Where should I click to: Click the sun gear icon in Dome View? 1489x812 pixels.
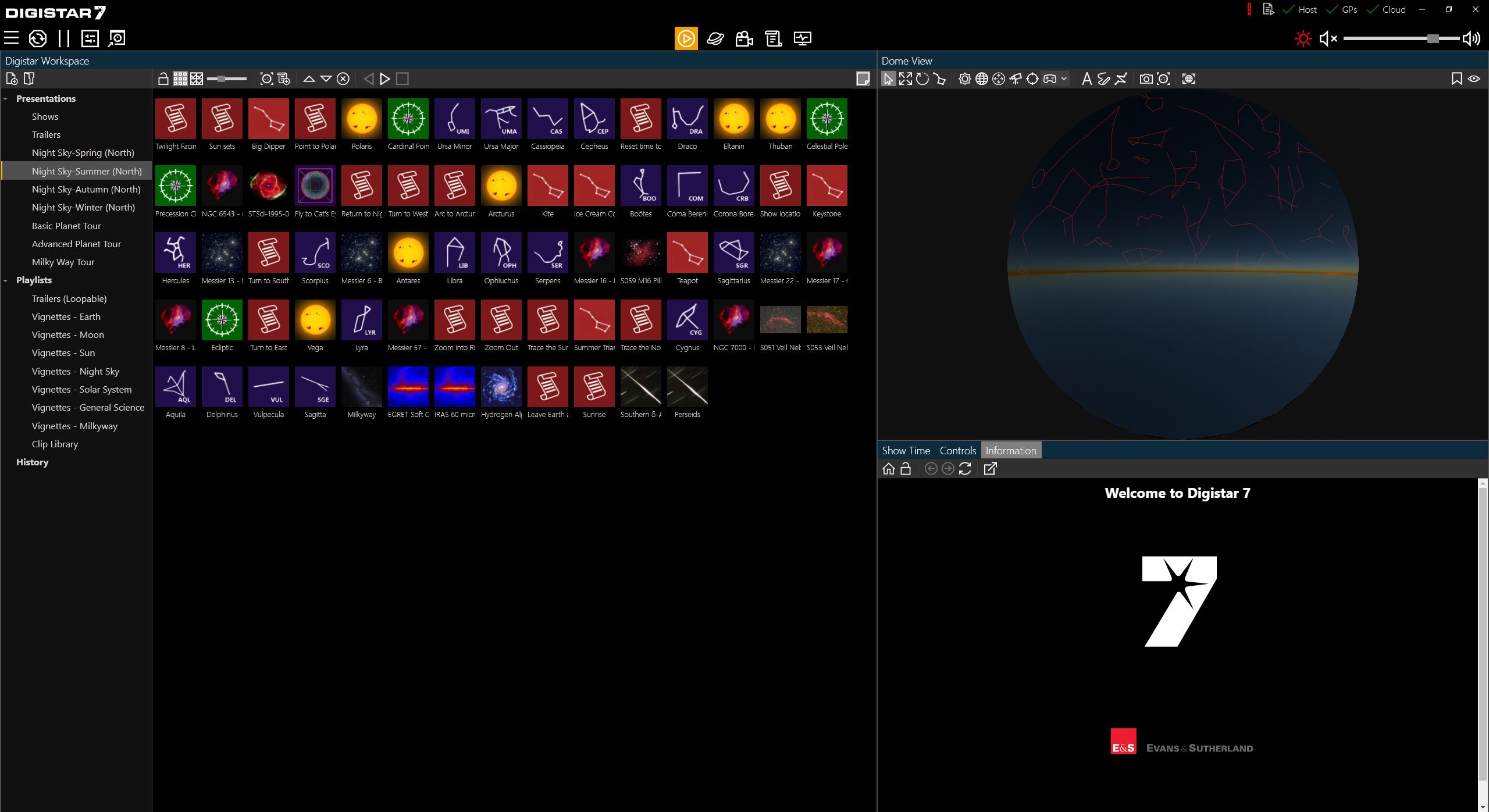965,79
